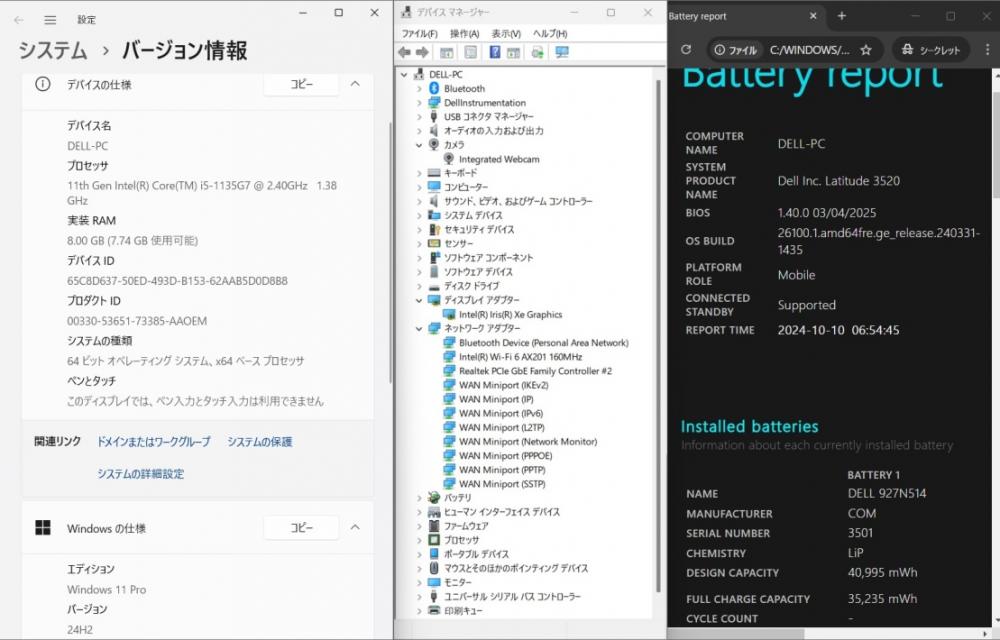Select the セキュリティ デバイス category

coord(478,229)
